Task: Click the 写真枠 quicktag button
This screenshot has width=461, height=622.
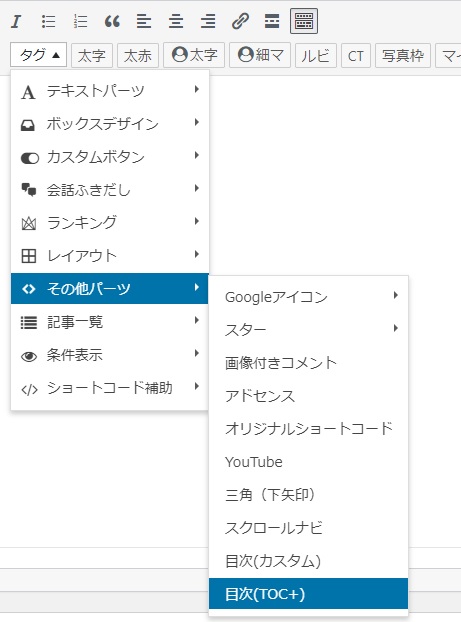Action: click(x=403, y=55)
